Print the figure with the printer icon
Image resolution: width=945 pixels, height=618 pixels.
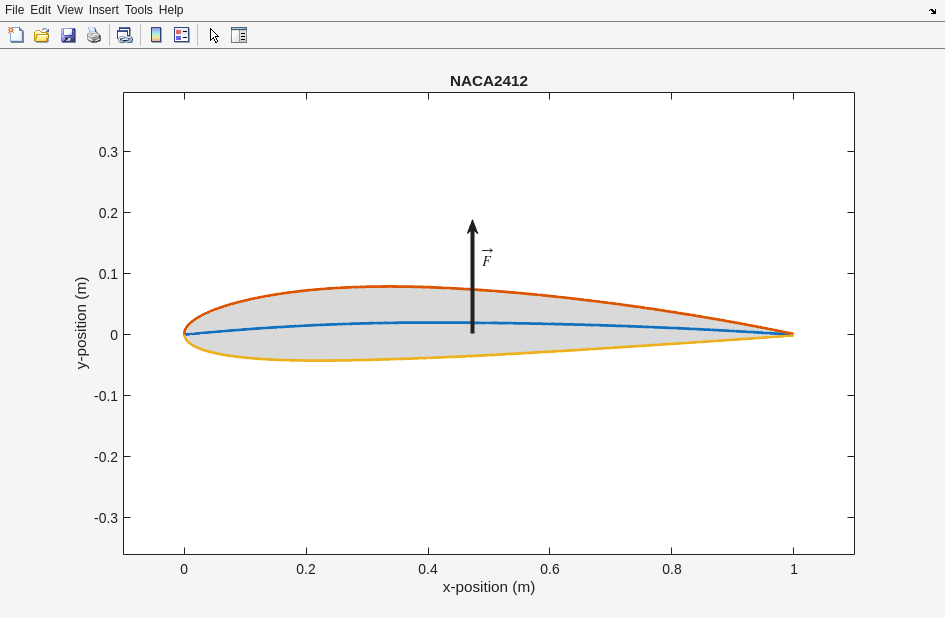(94, 35)
